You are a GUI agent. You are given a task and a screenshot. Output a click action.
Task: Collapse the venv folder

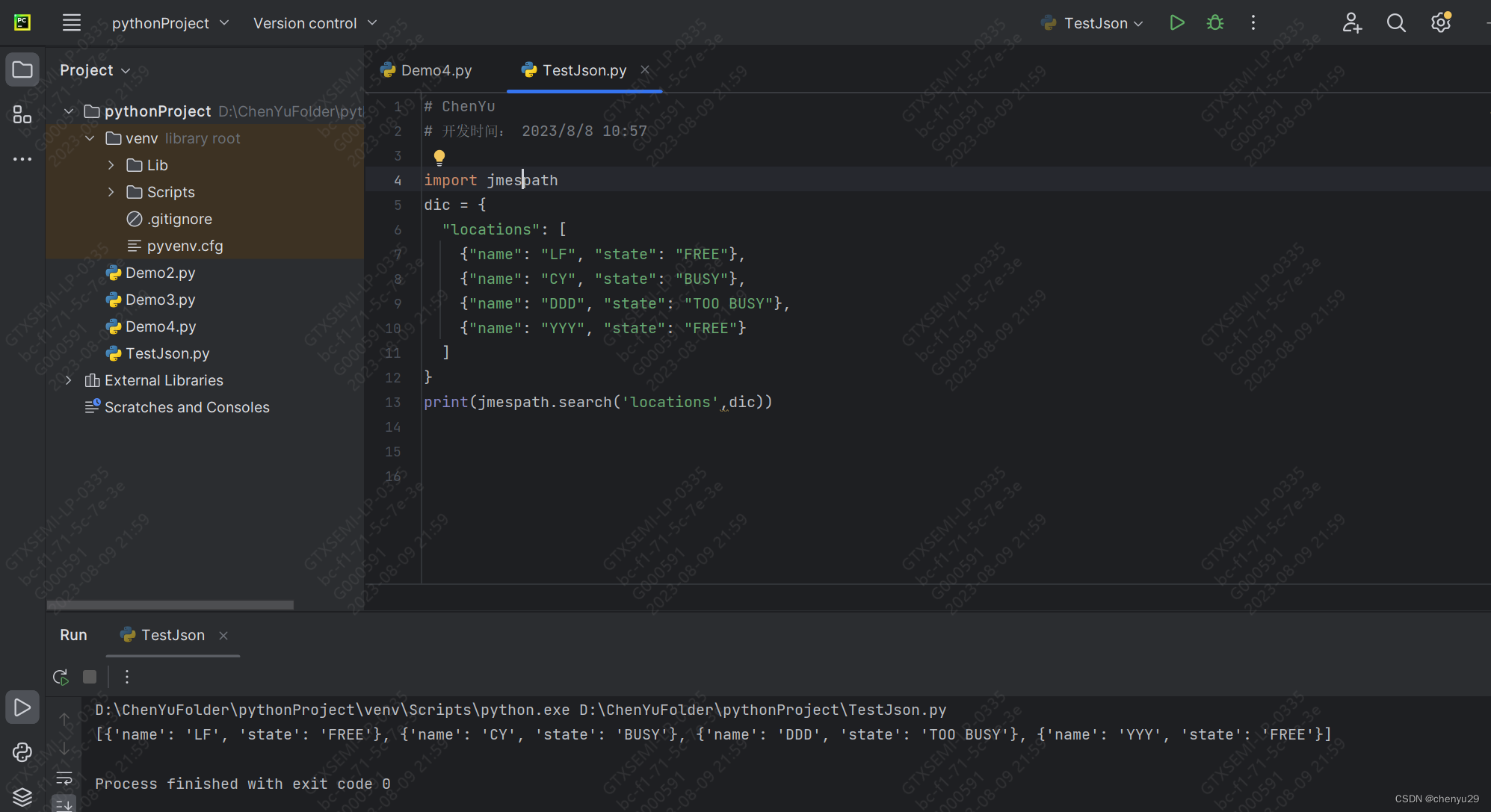coord(90,138)
